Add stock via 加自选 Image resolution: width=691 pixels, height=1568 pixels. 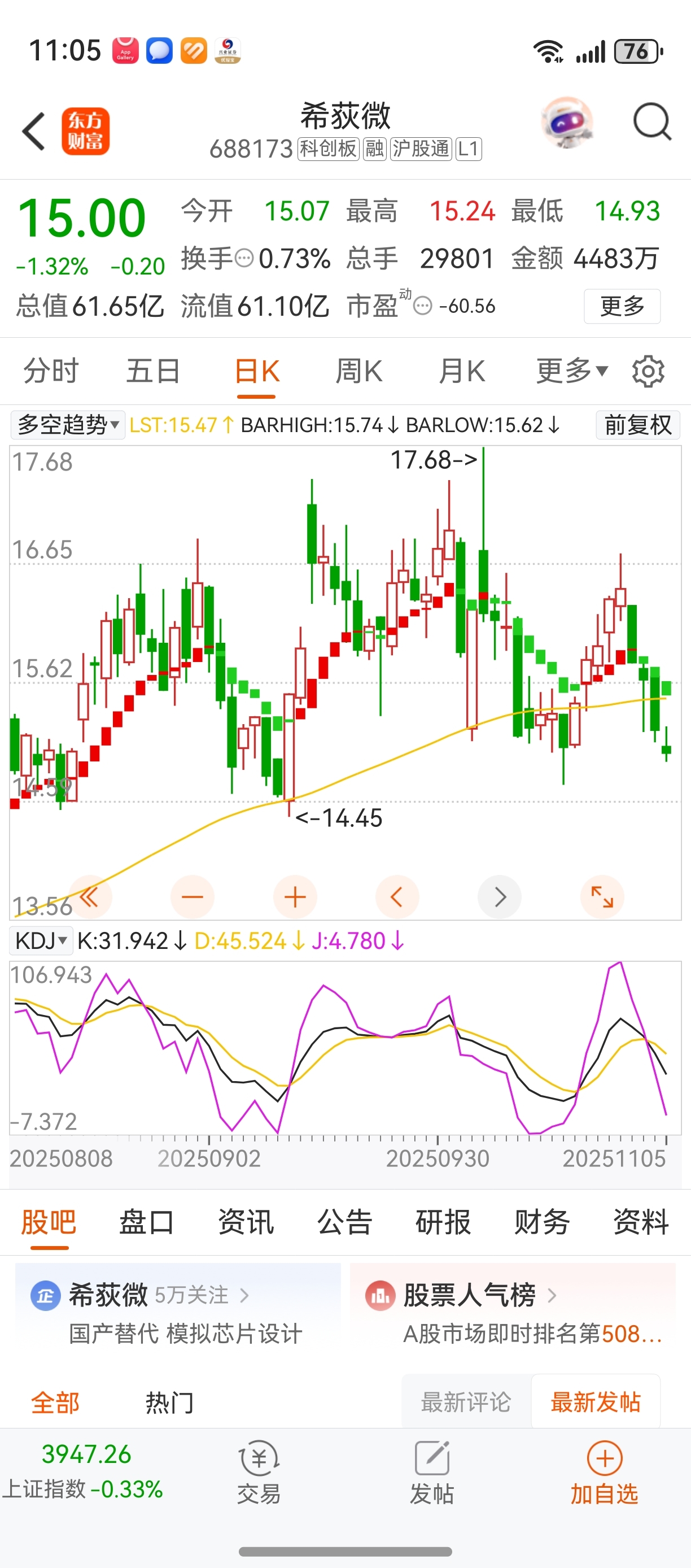coord(604,1473)
